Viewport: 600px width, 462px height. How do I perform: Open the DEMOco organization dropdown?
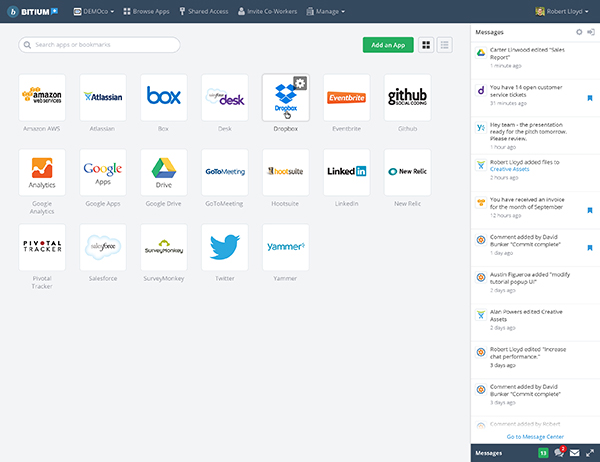[94, 11]
